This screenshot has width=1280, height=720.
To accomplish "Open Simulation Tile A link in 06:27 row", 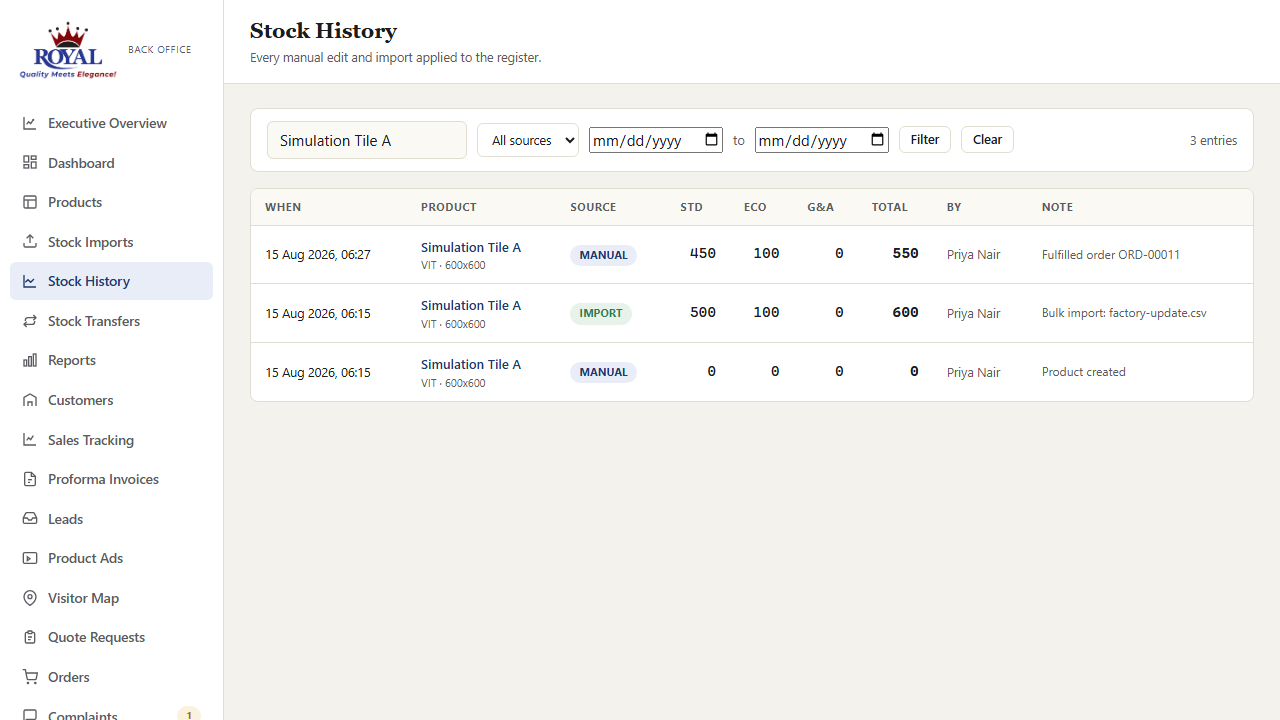I will click(x=471, y=247).
